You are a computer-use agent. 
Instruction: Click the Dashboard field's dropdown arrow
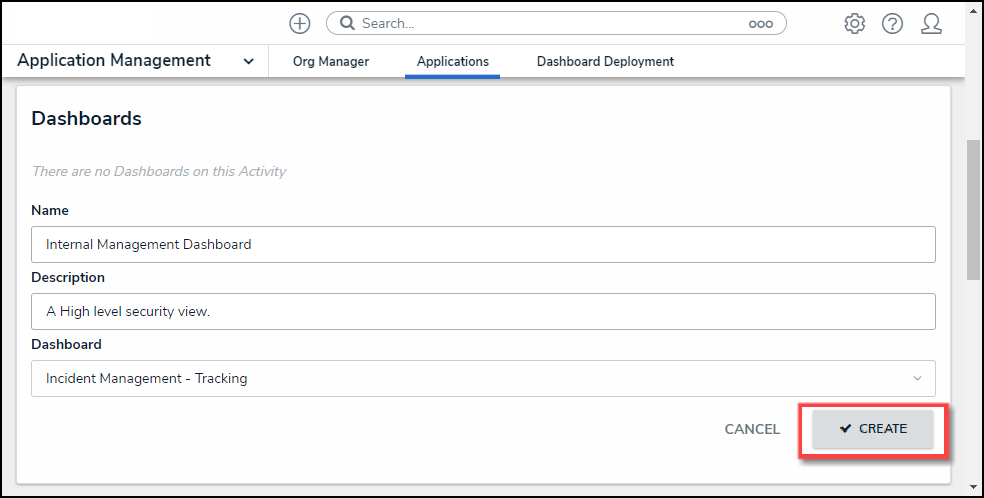pos(917,378)
